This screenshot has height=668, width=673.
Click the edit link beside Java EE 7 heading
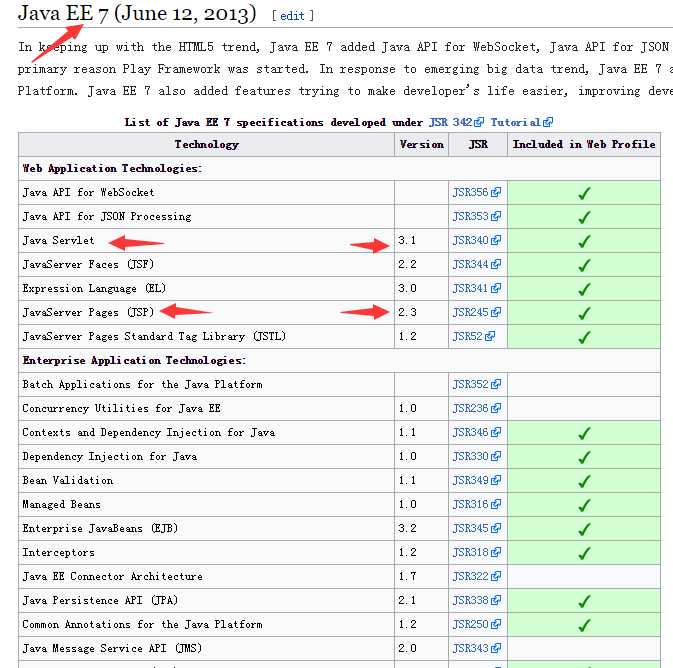tap(292, 16)
